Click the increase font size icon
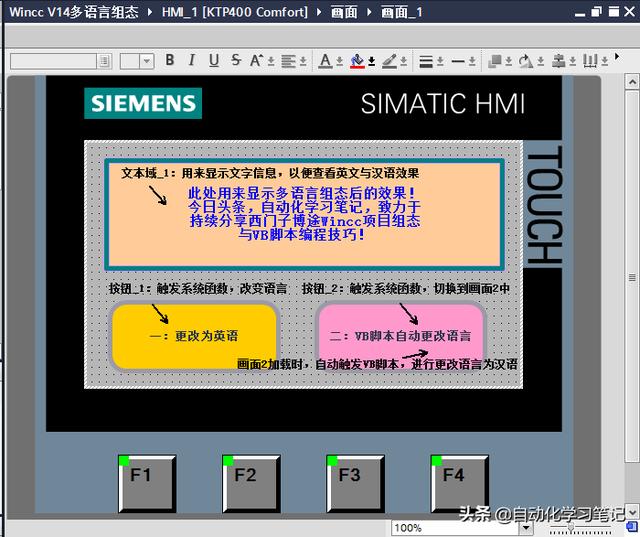Viewport: 640px width, 537px height. pos(256,61)
